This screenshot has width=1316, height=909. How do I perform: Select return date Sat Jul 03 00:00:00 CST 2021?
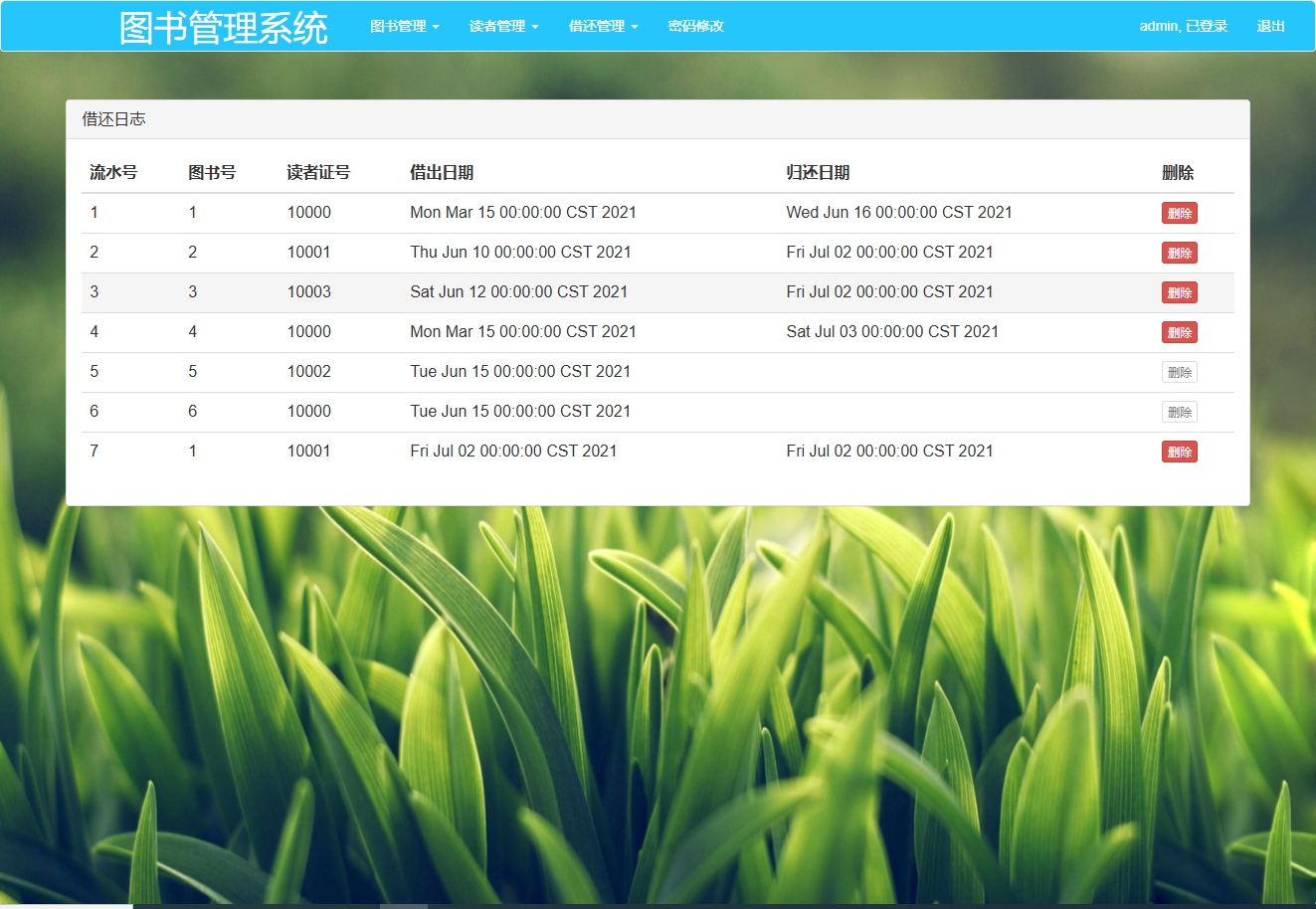[892, 331]
